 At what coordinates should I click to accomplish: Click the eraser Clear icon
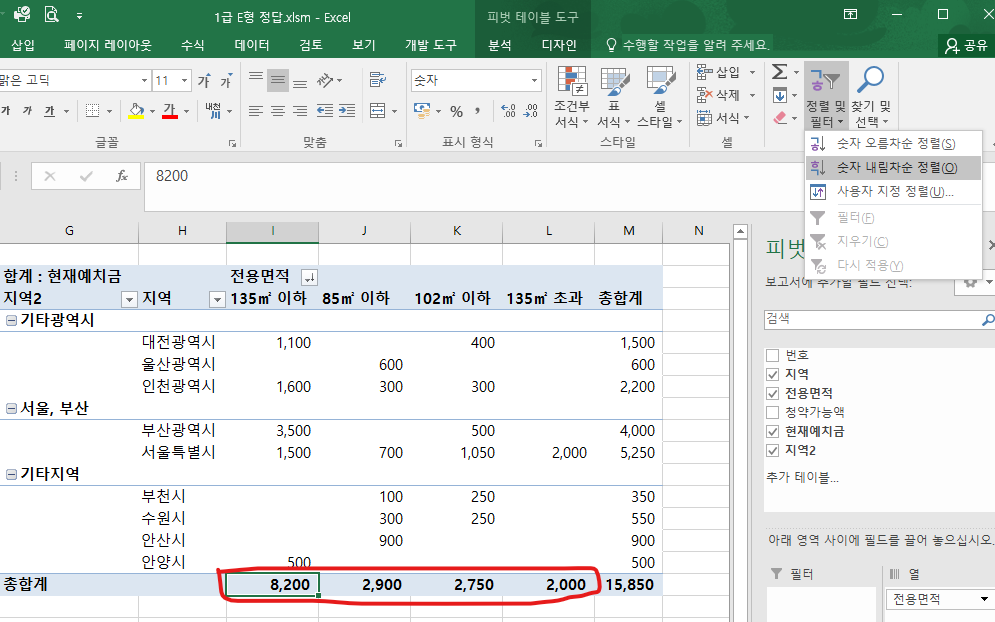coord(781,118)
